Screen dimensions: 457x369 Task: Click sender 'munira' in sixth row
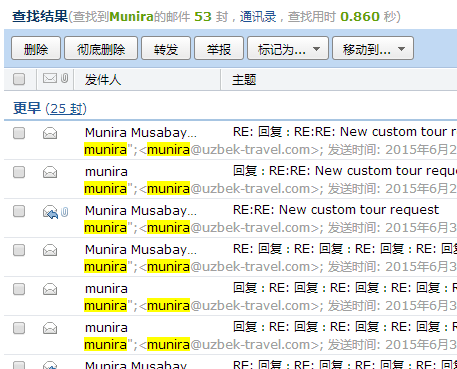tap(106, 328)
